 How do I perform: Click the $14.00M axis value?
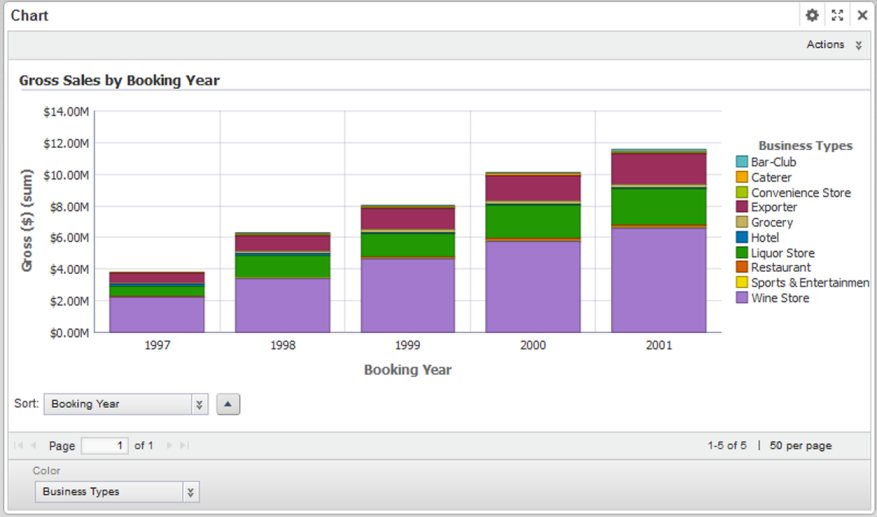coord(66,112)
